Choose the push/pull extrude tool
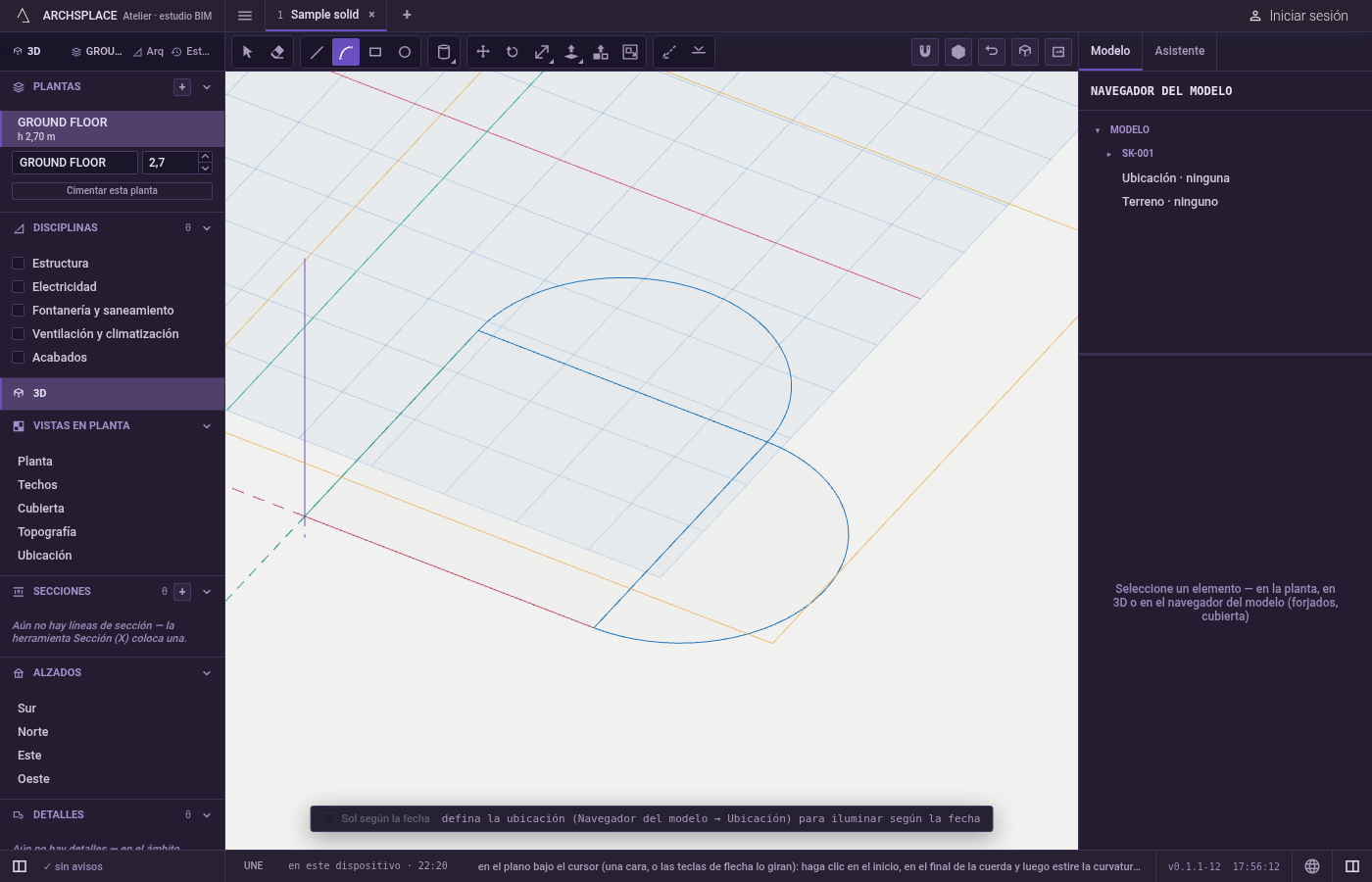Screen dimensions: 1372x882 click(571, 52)
